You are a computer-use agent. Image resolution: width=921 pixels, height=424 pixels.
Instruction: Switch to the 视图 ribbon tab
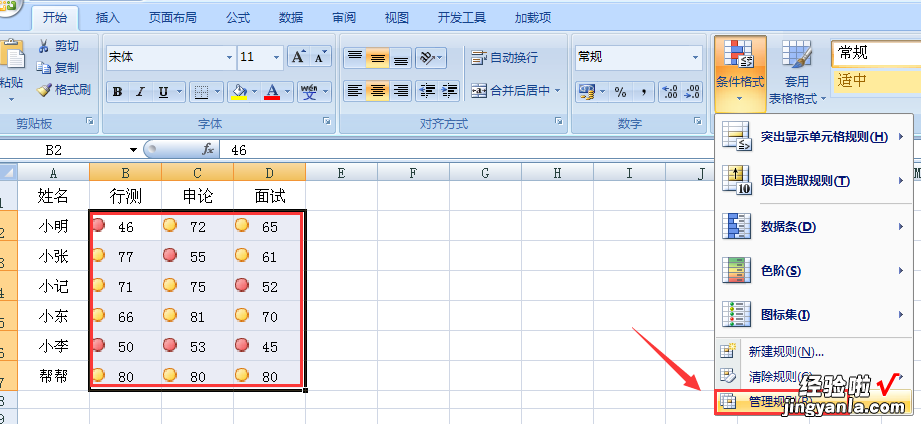[x=396, y=18]
